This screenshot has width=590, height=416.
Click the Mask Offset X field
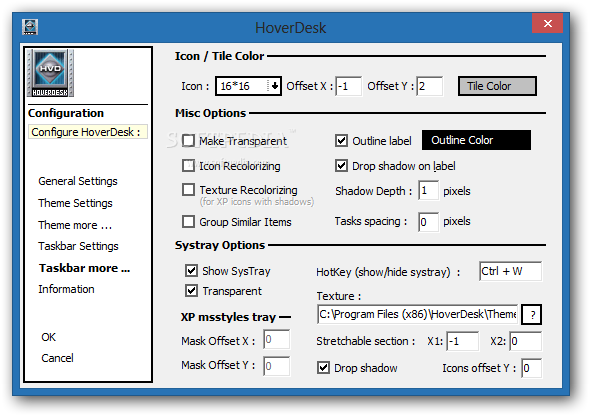click(277, 339)
